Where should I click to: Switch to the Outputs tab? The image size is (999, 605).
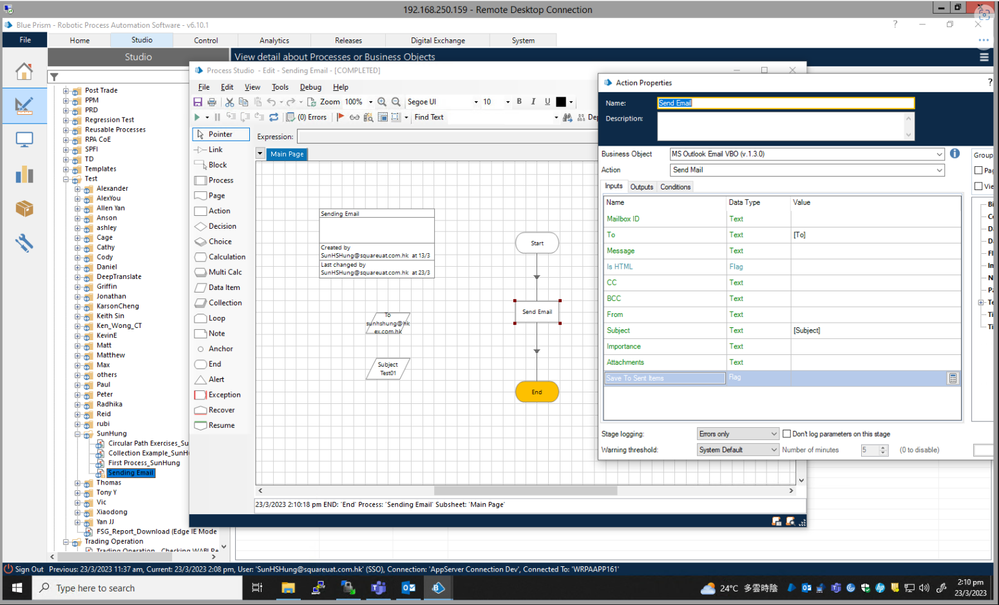pyautogui.click(x=641, y=187)
